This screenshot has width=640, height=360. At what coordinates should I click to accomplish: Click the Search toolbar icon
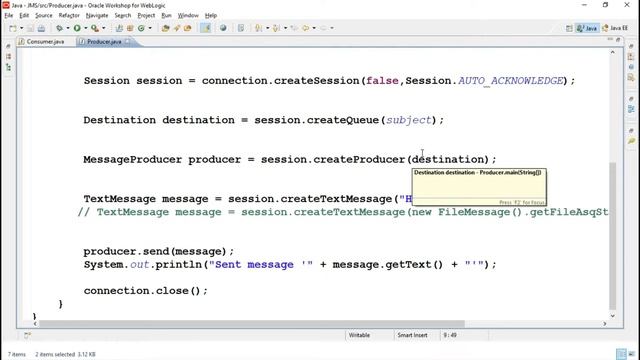point(188,28)
